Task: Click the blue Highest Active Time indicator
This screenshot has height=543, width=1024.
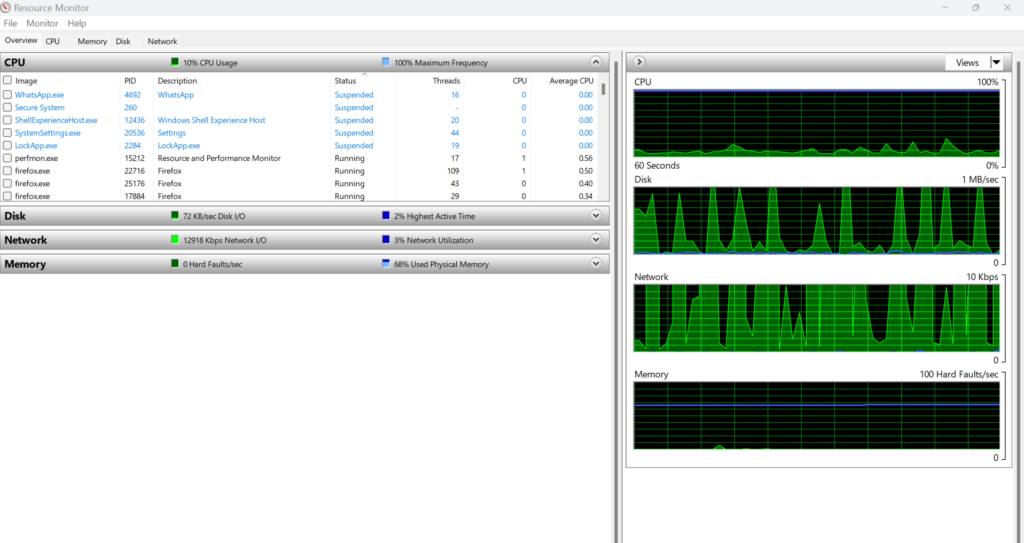Action: tap(386, 215)
